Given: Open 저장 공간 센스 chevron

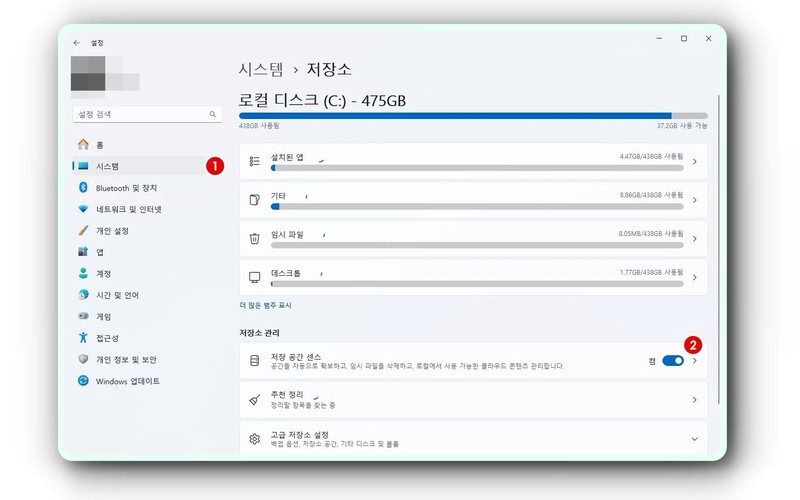Looking at the screenshot, I should tap(695, 361).
